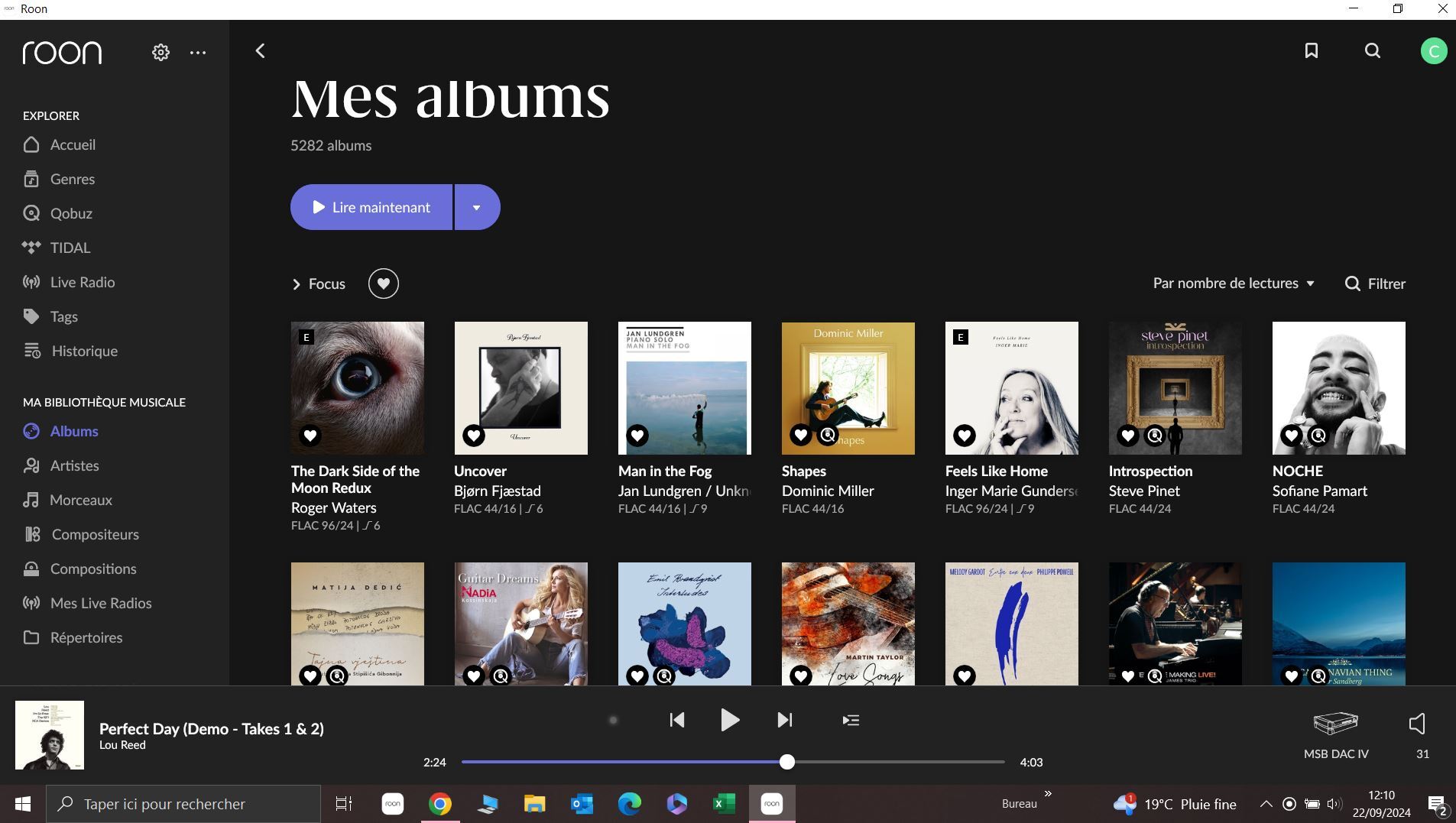This screenshot has width=1456, height=823.
Task: Open Qobuz magnifier badge on Shapes album
Action: click(x=828, y=436)
